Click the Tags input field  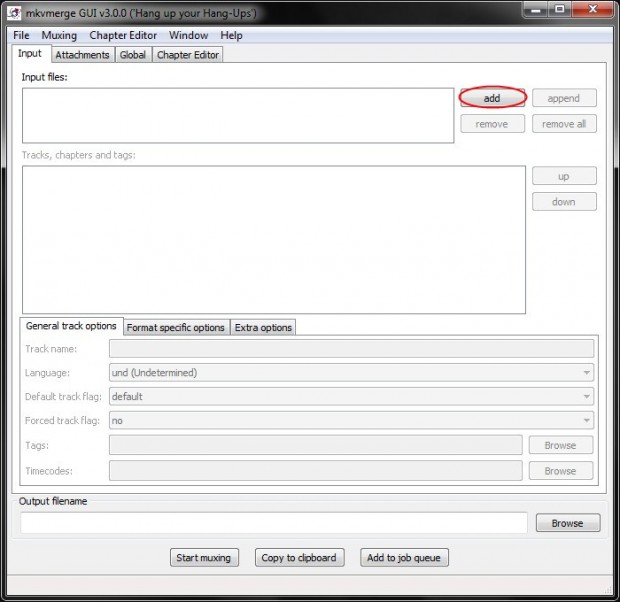tap(316, 445)
